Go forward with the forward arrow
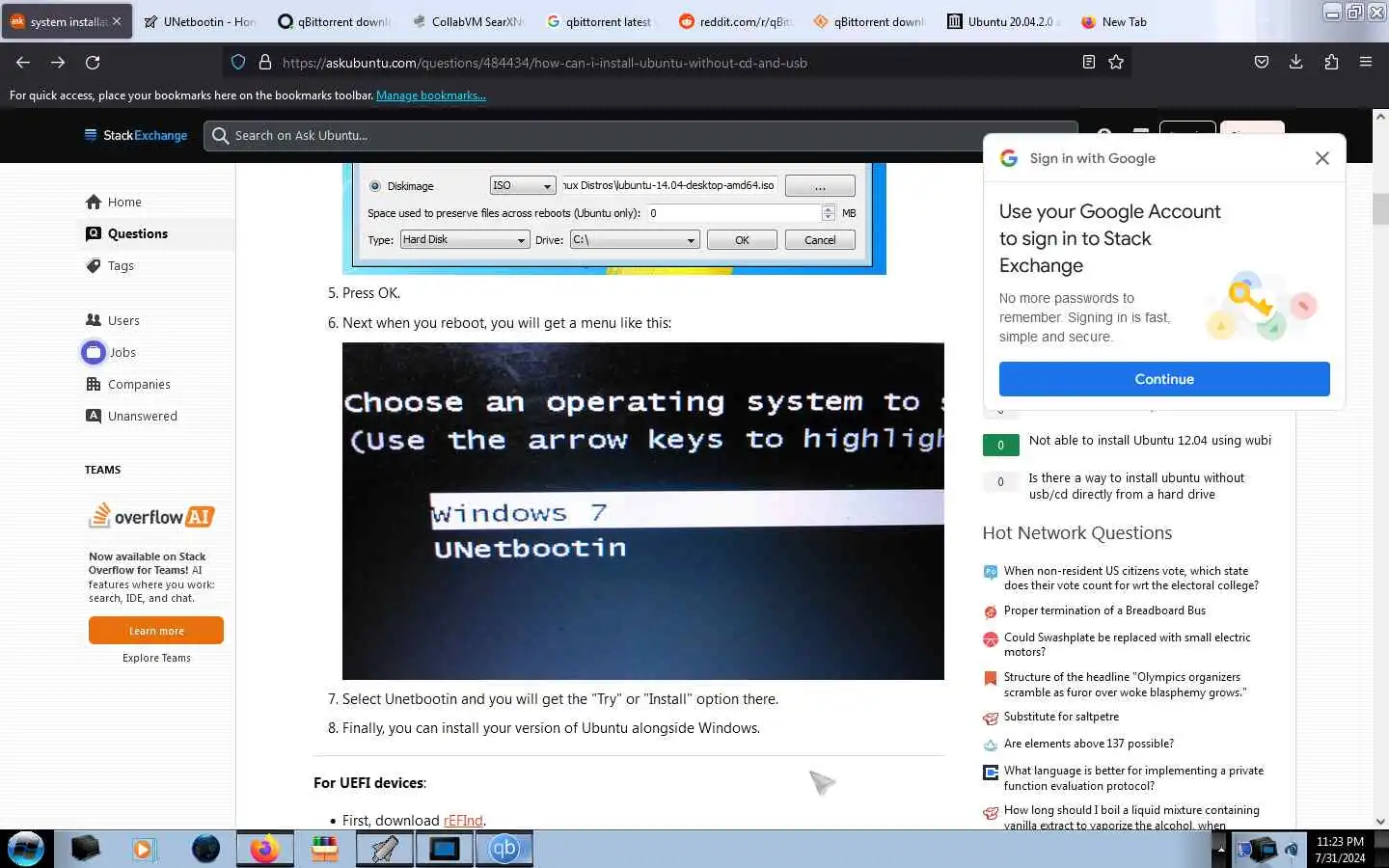 (58, 62)
